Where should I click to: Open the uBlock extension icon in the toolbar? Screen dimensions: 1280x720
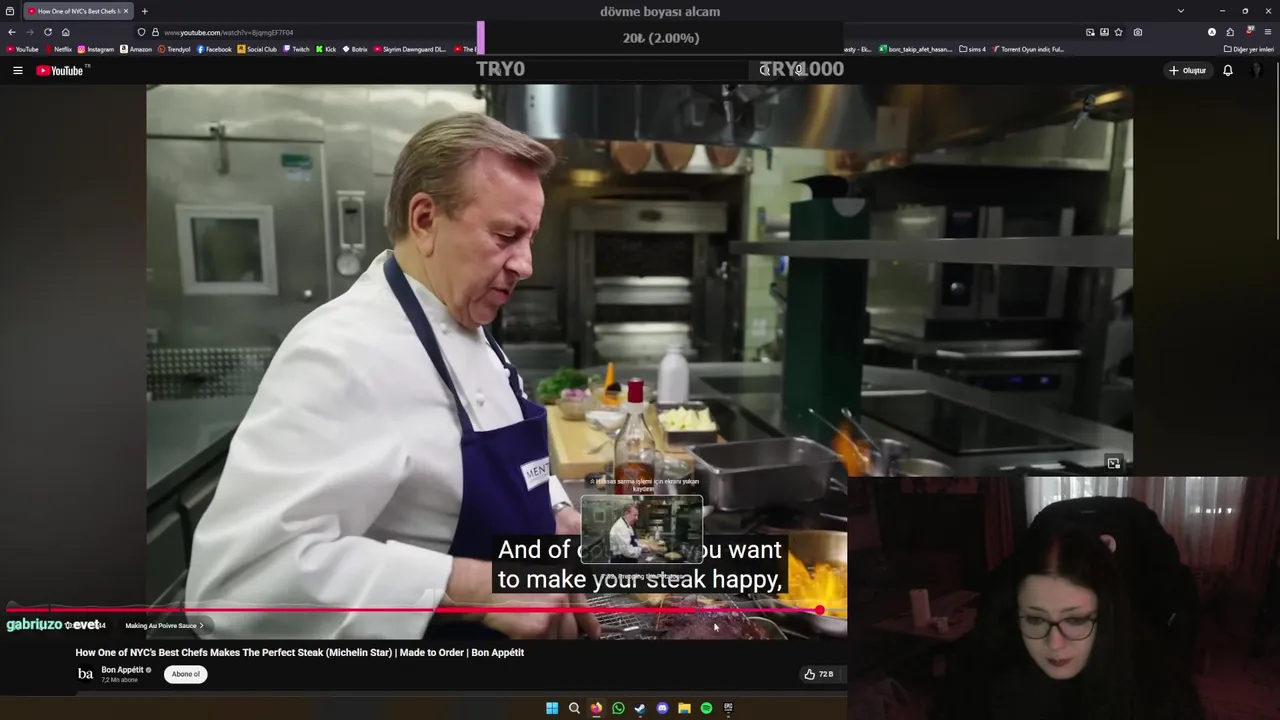tap(1249, 31)
